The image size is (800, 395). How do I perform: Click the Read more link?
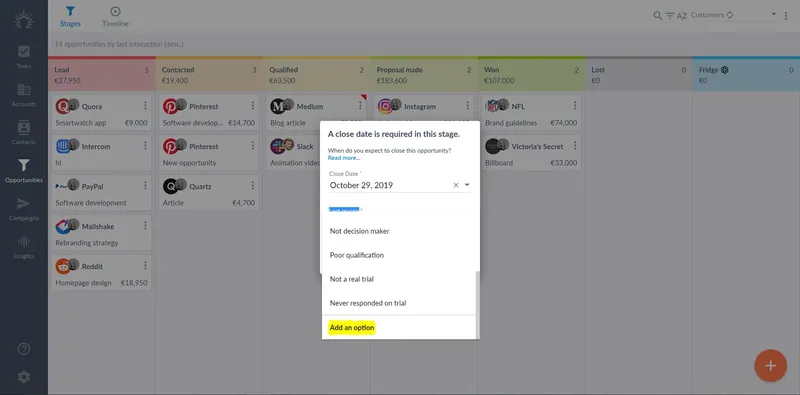click(x=344, y=158)
